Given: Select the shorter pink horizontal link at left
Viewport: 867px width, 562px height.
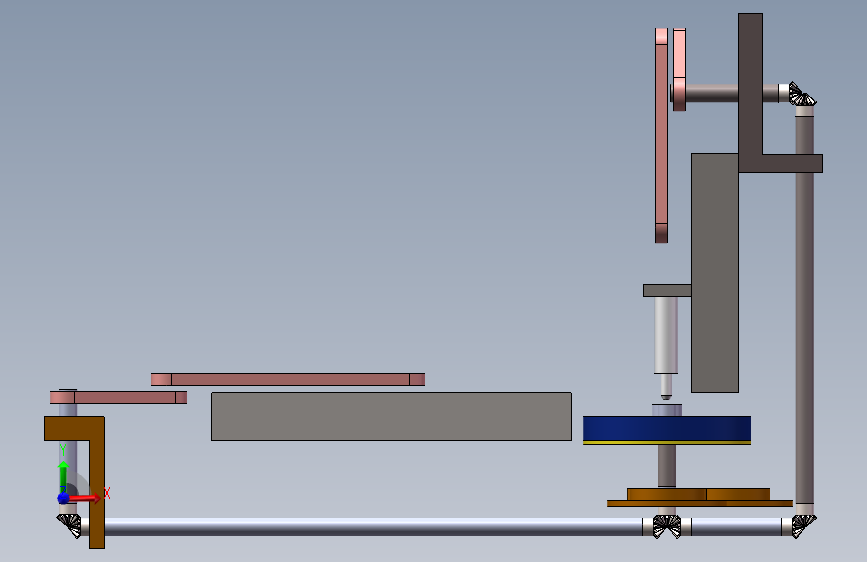Looking at the screenshot, I should click(x=118, y=397).
